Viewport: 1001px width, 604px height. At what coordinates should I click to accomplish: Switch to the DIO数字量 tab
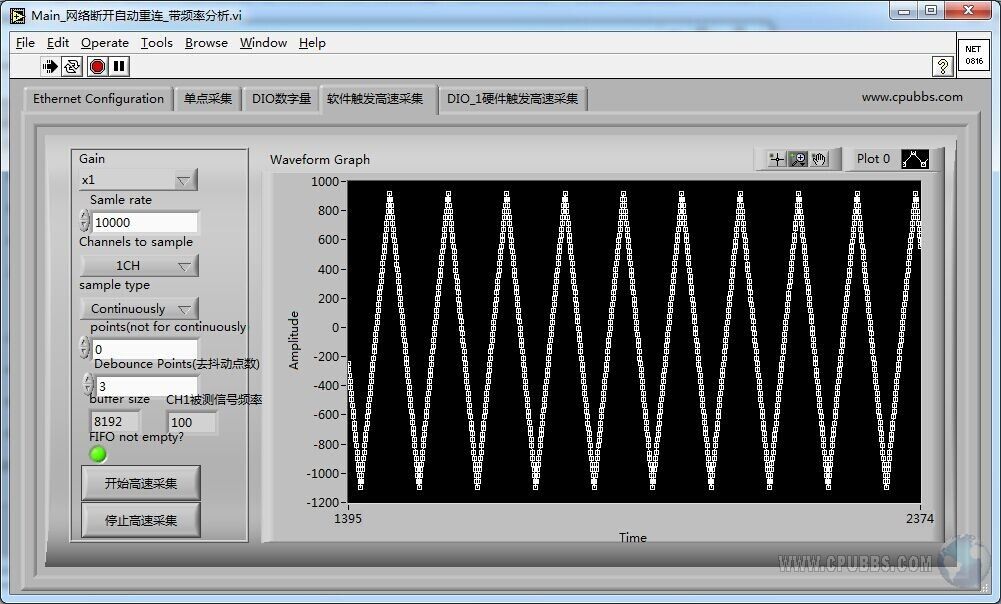281,99
